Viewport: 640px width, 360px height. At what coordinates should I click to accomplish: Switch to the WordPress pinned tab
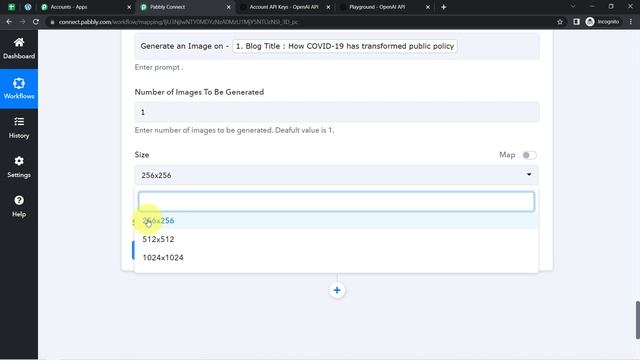click(x=28, y=7)
